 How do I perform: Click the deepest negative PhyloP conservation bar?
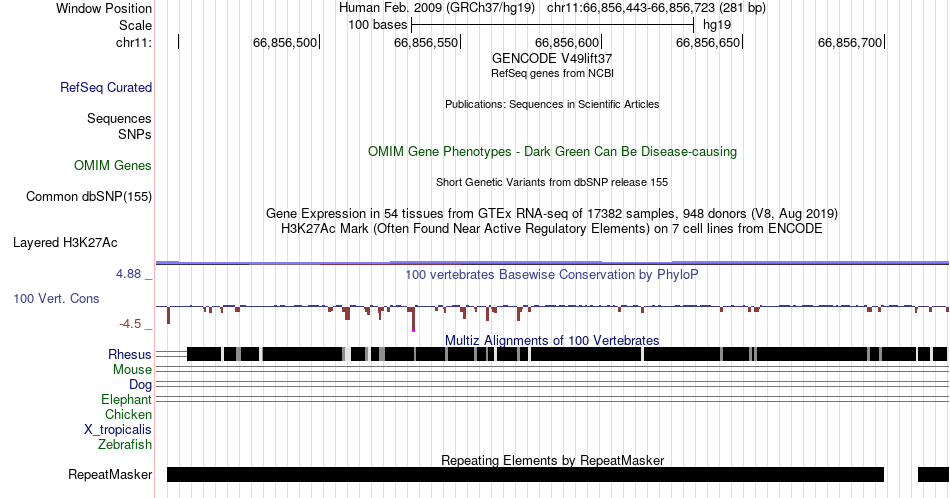click(x=413, y=319)
